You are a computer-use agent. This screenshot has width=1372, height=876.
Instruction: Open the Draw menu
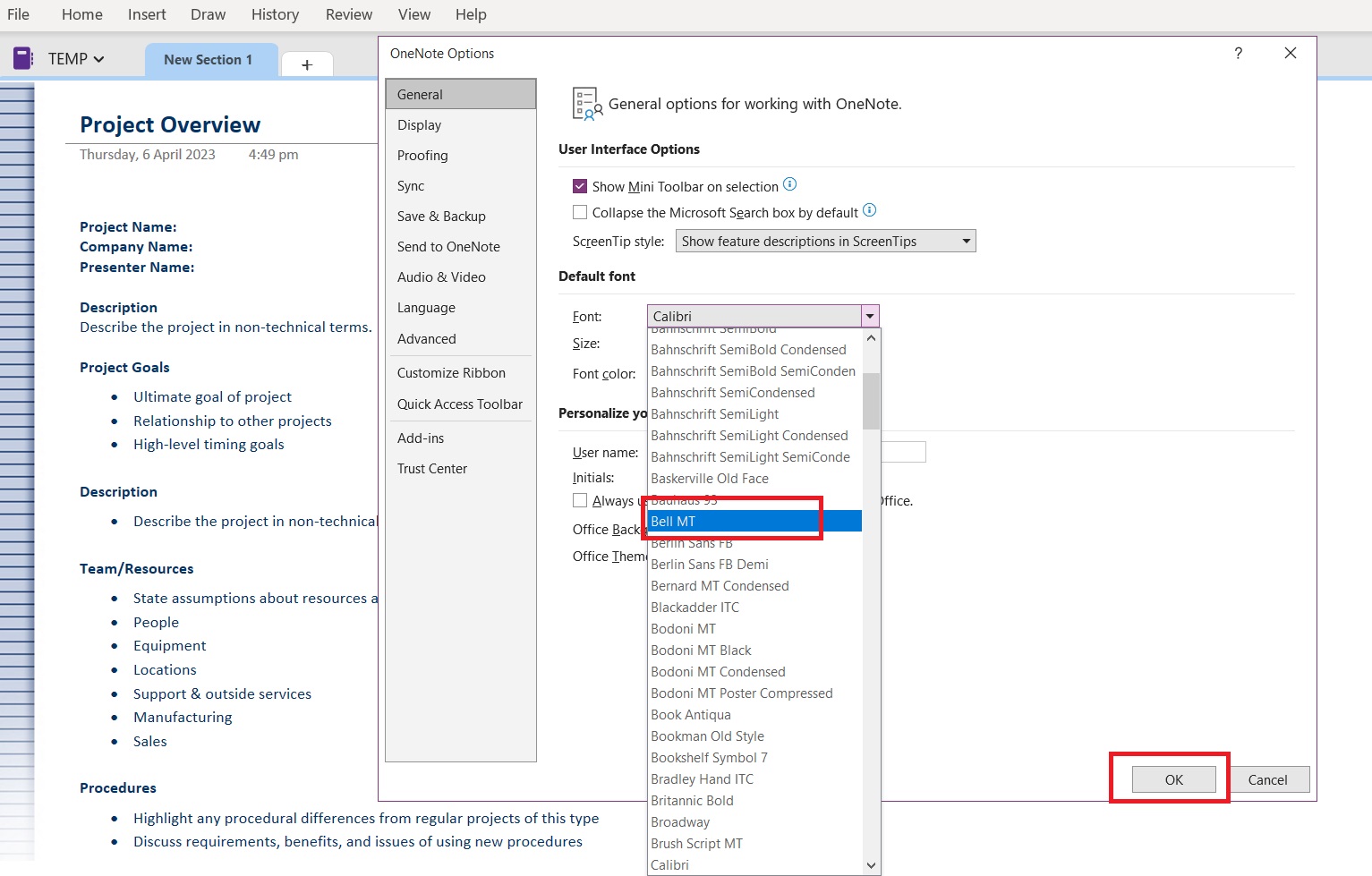207,14
